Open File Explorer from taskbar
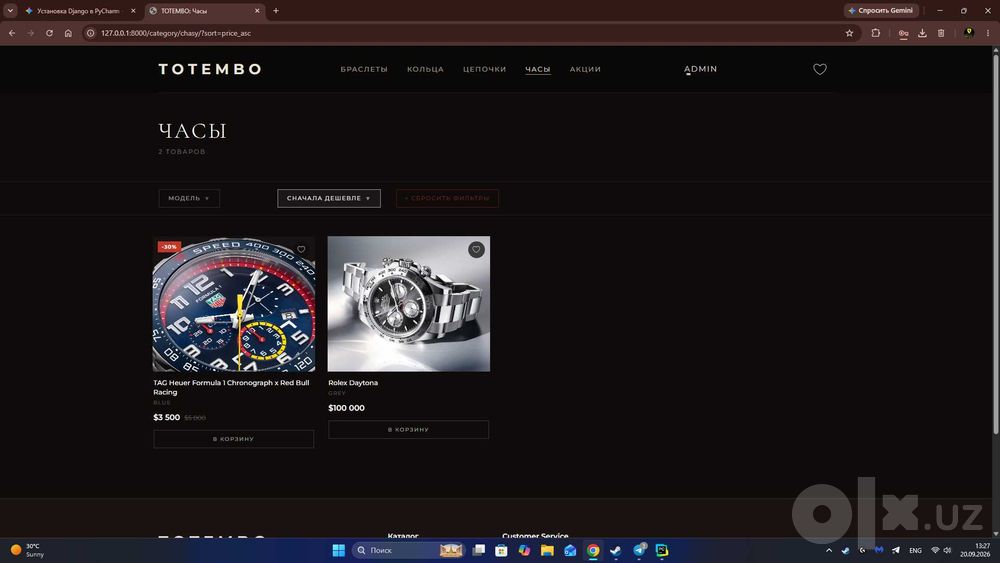 click(x=547, y=550)
